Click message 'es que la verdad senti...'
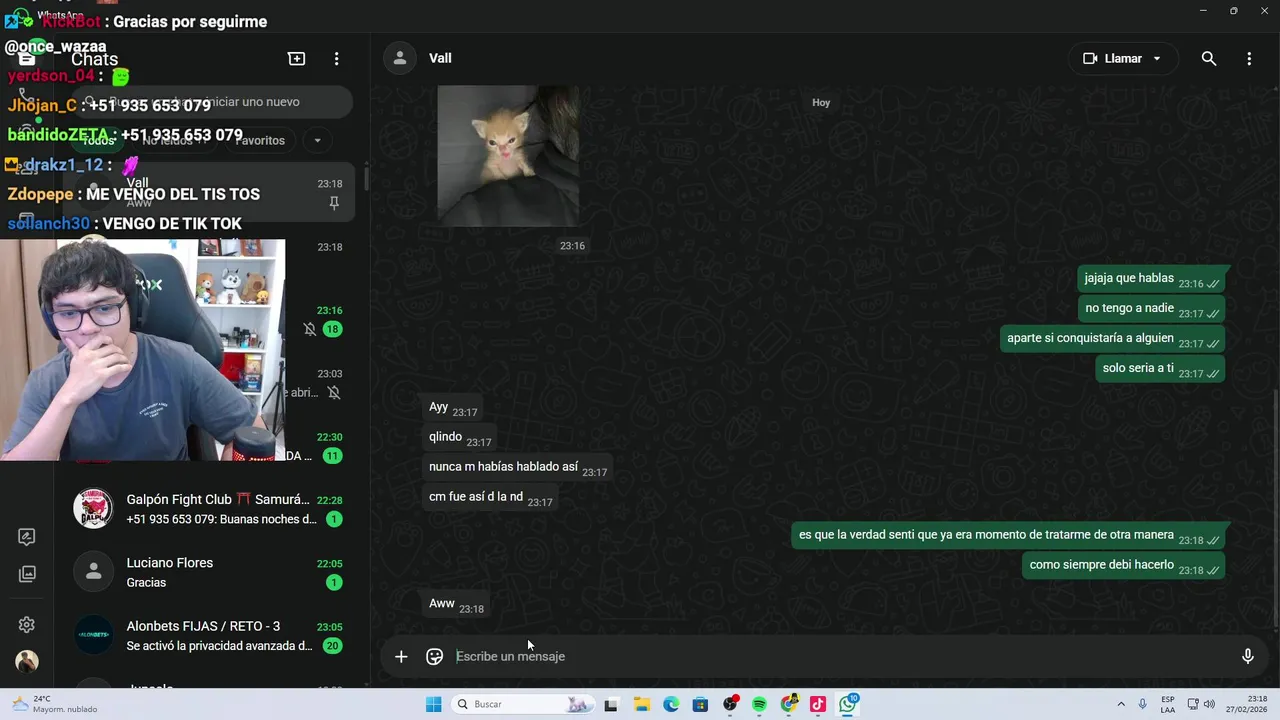1280x720 pixels. click(1009, 536)
